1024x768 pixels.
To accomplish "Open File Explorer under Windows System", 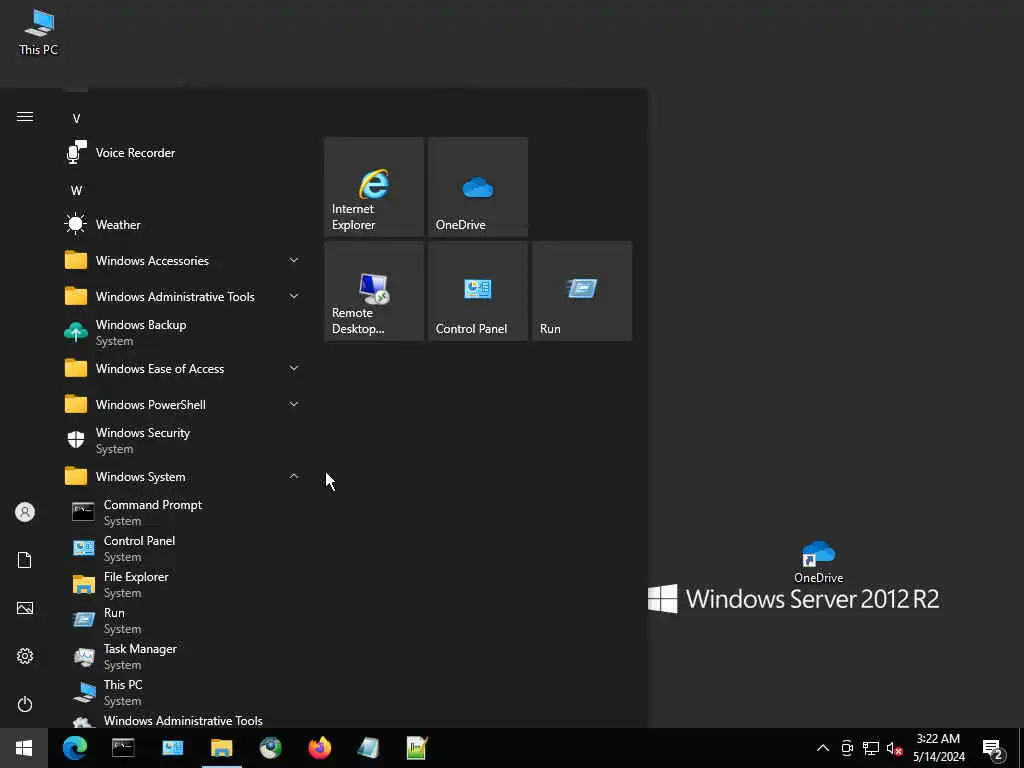I will 183,584.
